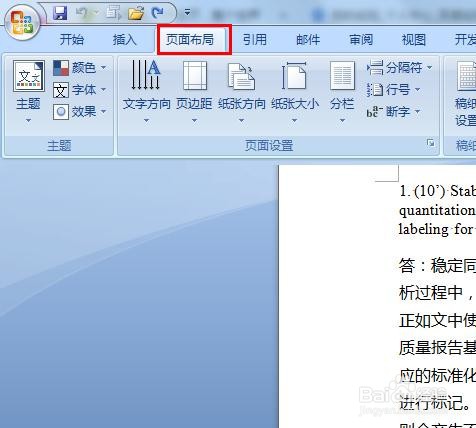Switch to the 插入 tab
The width and height of the screenshot is (476, 428).
click(x=125, y=40)
